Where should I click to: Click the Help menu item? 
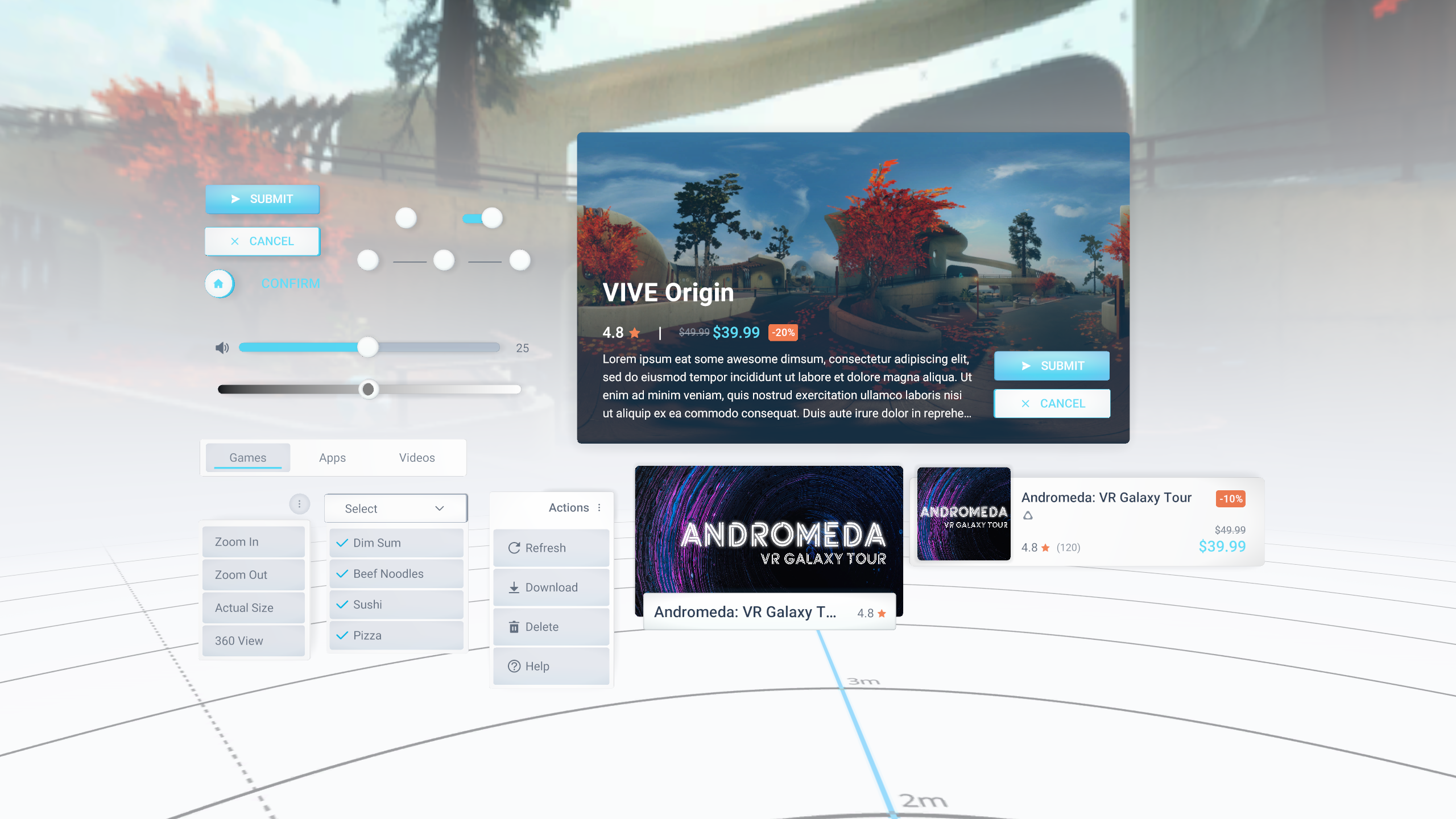pyautogui.click(x=551, y=665)
